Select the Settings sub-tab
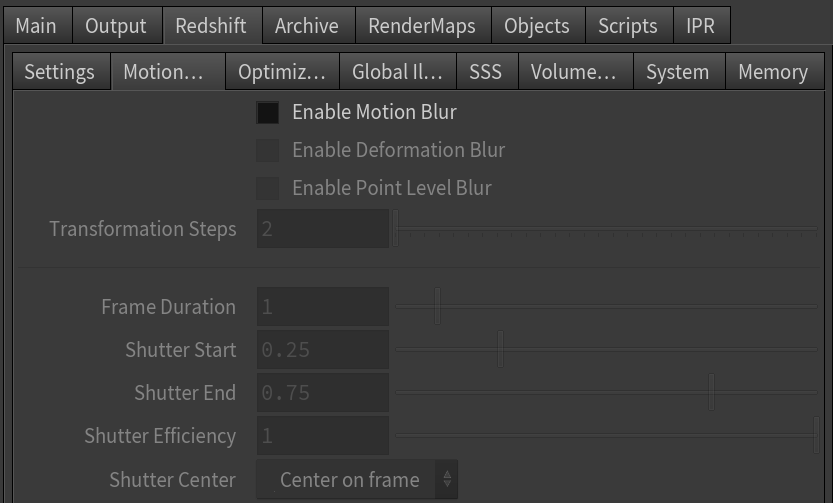The width and height of the screenshot is (833, 503). pyautogui.click(x=61, y=72)
